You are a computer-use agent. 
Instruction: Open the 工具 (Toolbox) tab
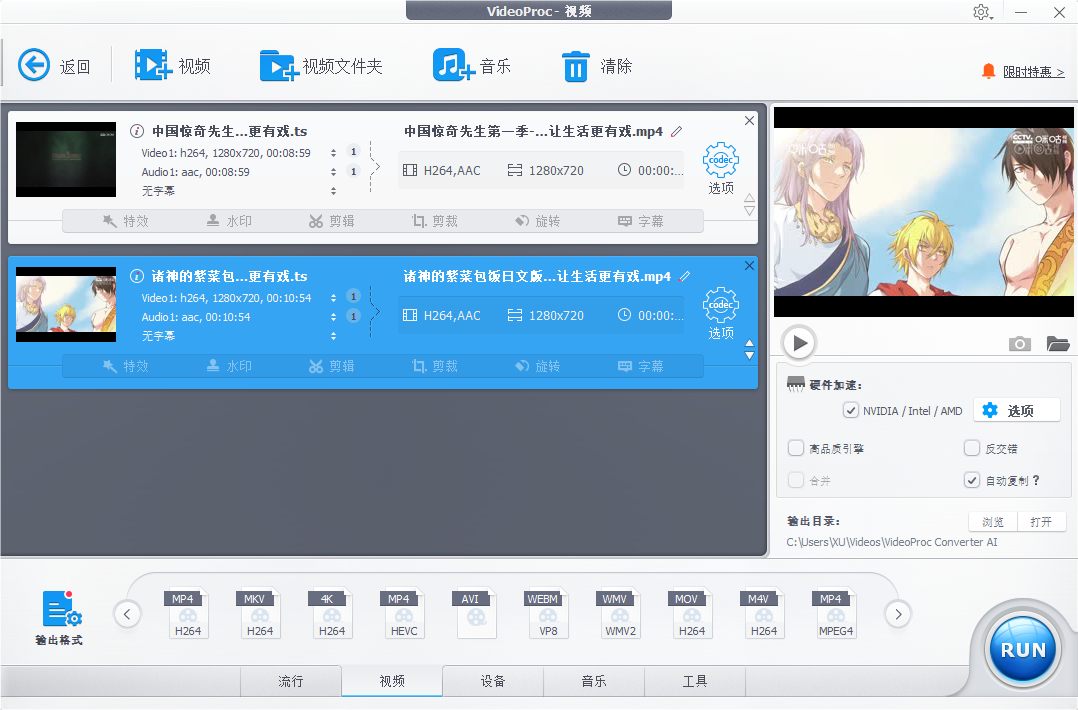coord(694,681)
